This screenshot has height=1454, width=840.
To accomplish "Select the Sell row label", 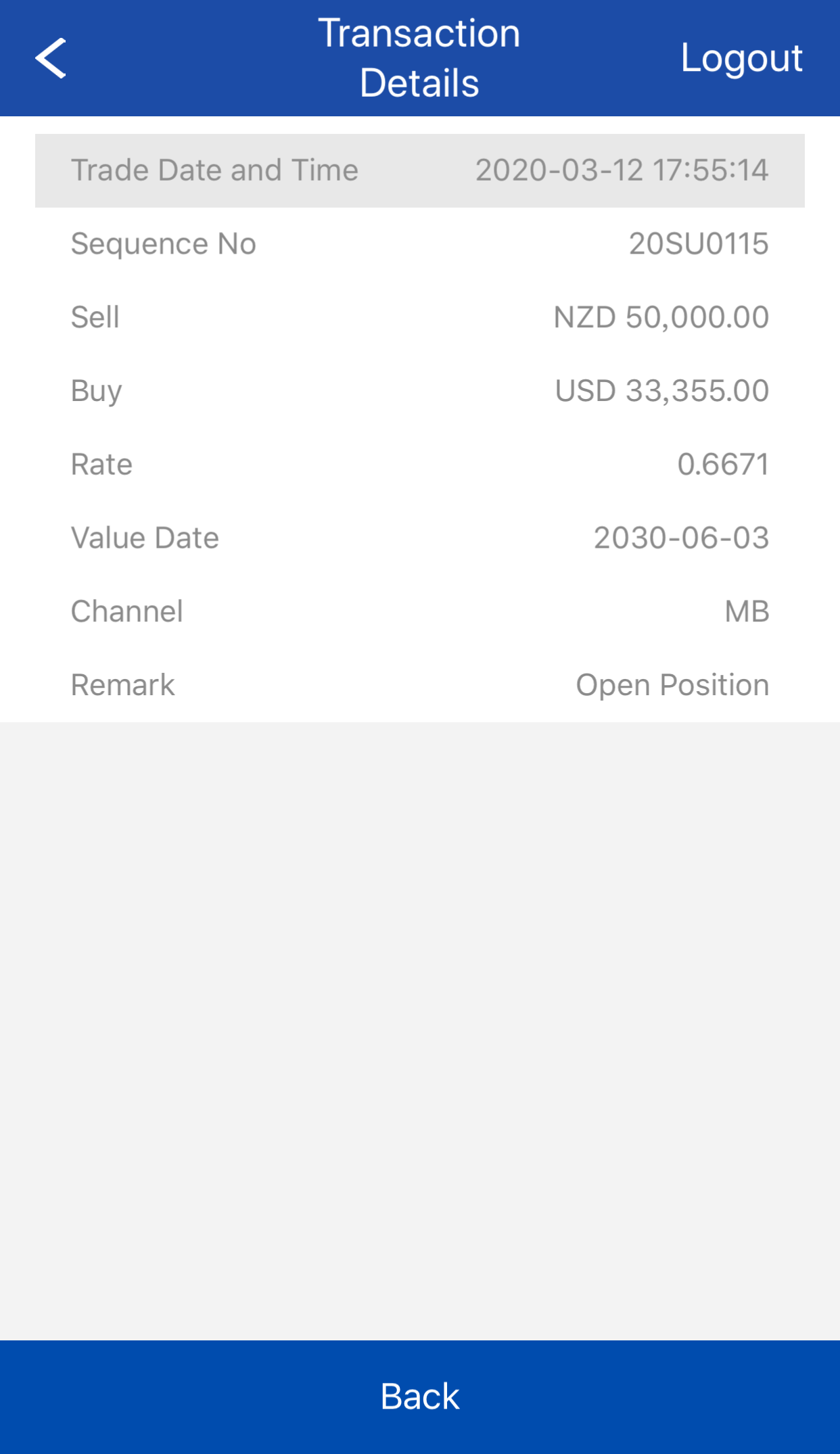I will click(95, 317).
